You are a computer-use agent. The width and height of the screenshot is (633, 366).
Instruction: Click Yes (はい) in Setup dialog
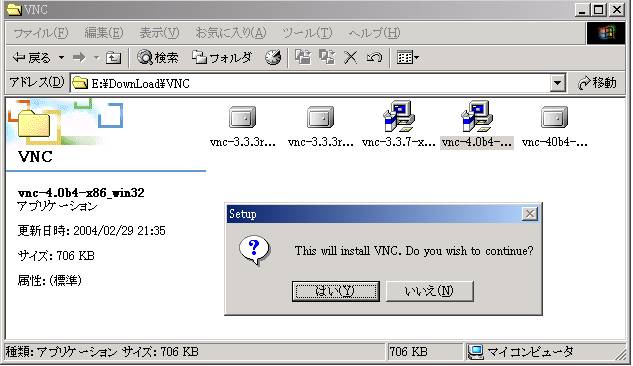coord(335,291)
